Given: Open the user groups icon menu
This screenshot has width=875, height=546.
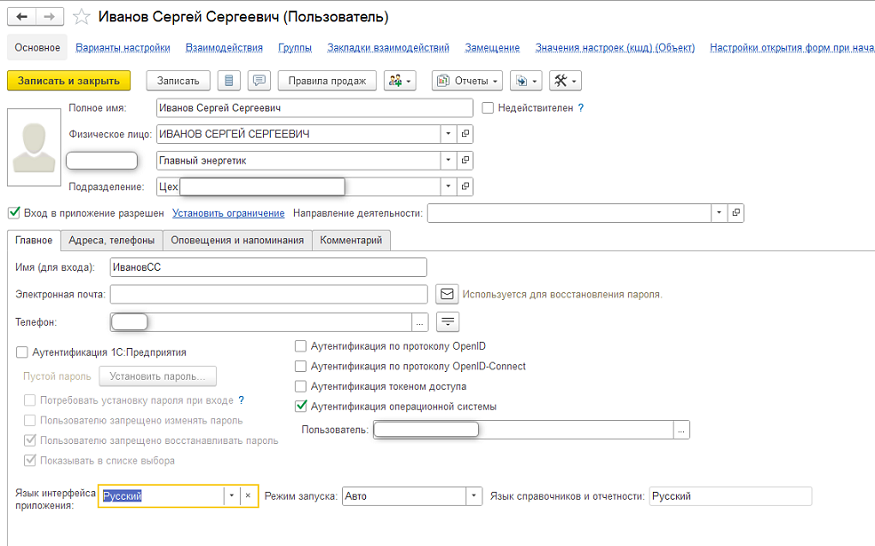Looking at the screenshot, I should [x=399, y=80].
